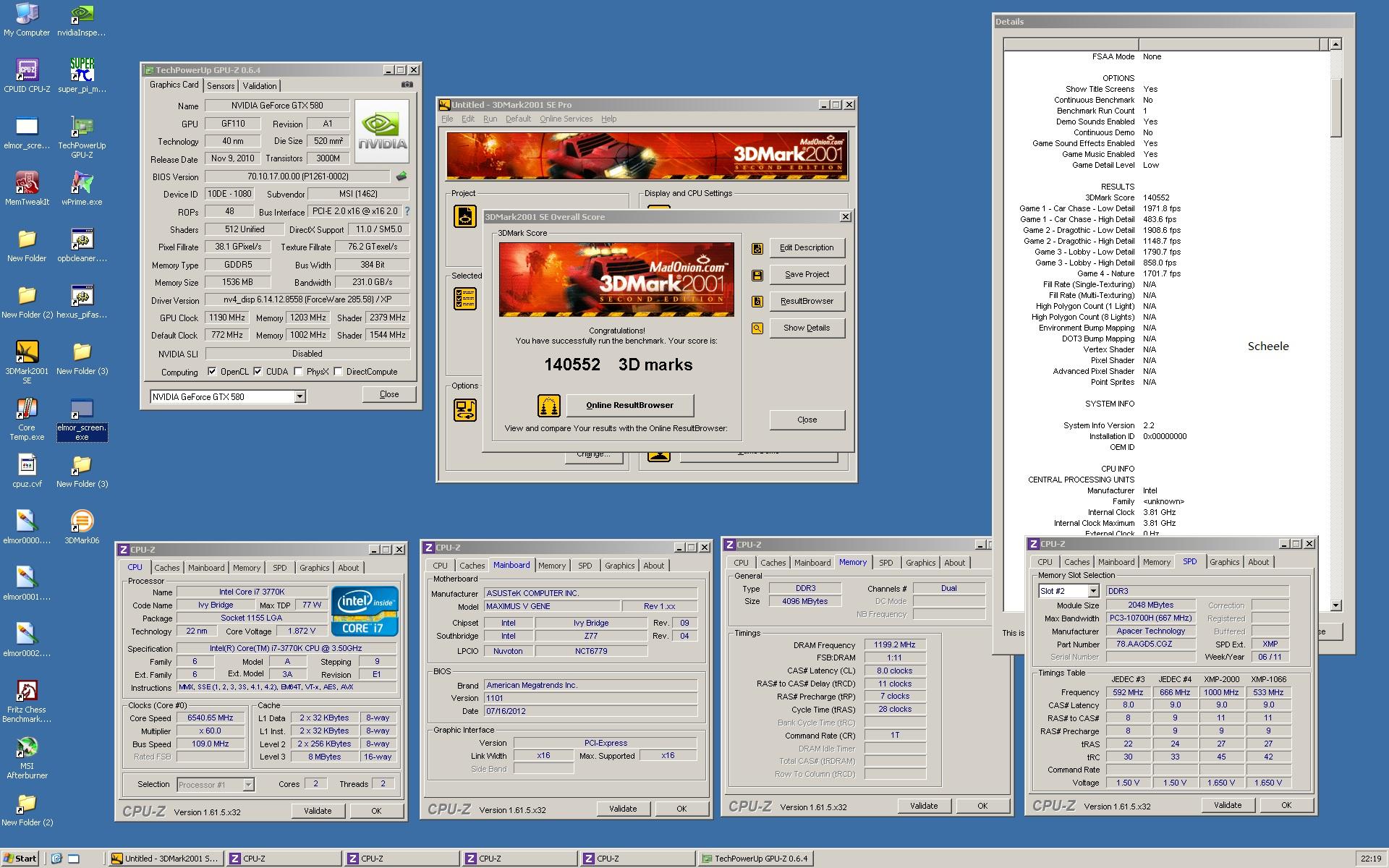Launch Core Temp.exe desktop icon

[x=27, y=419]
